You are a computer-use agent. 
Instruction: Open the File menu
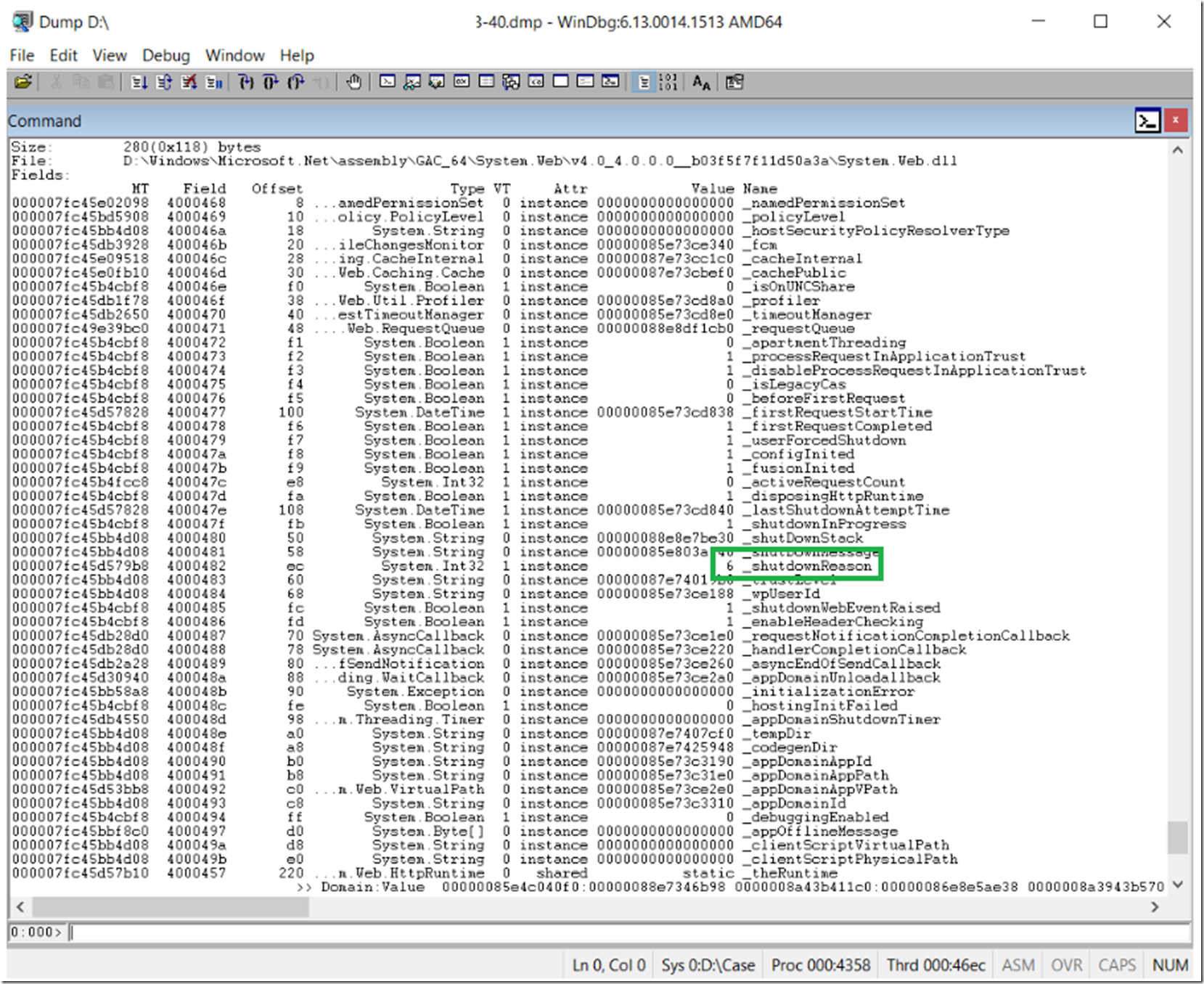(x=22, y=55)
